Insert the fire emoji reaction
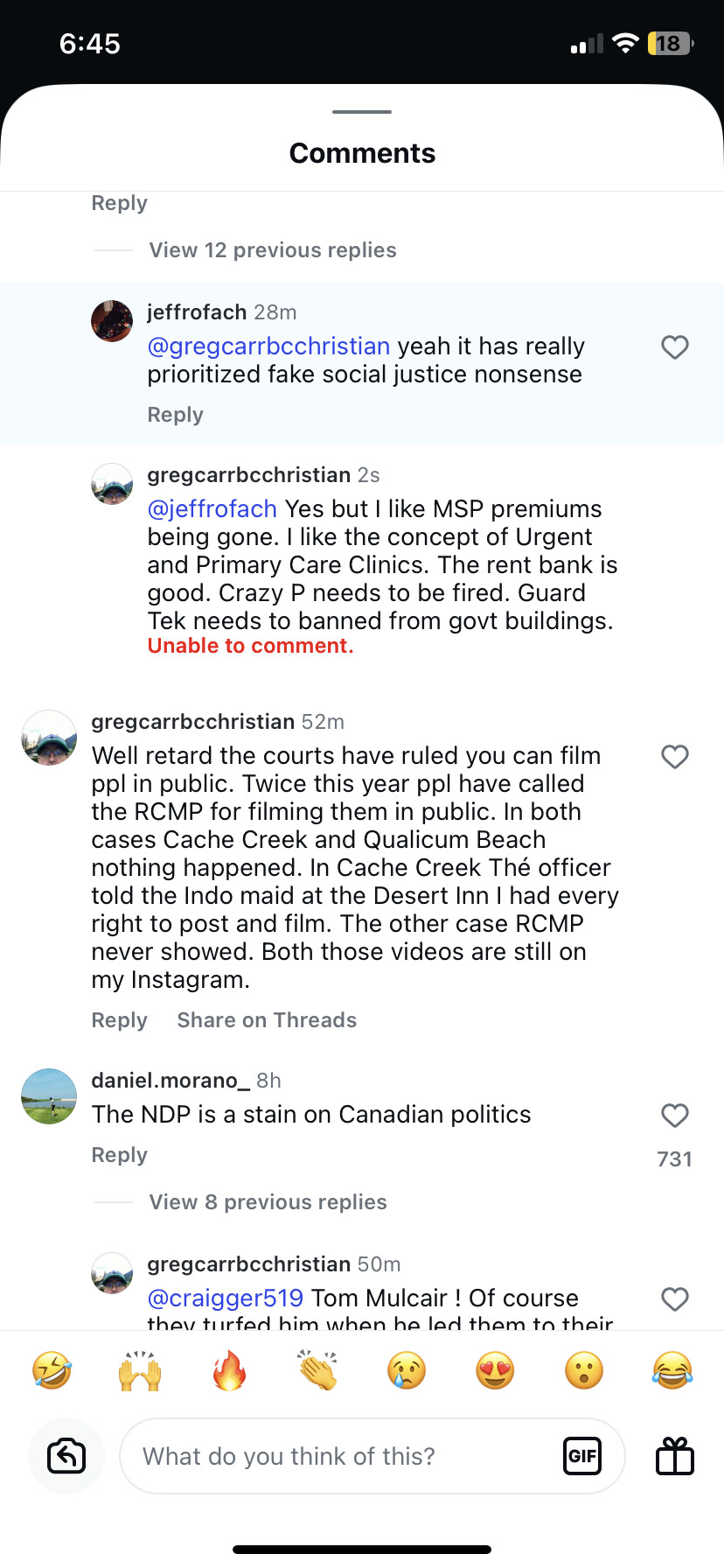The image size is (724, 1568). (229, 1370)
